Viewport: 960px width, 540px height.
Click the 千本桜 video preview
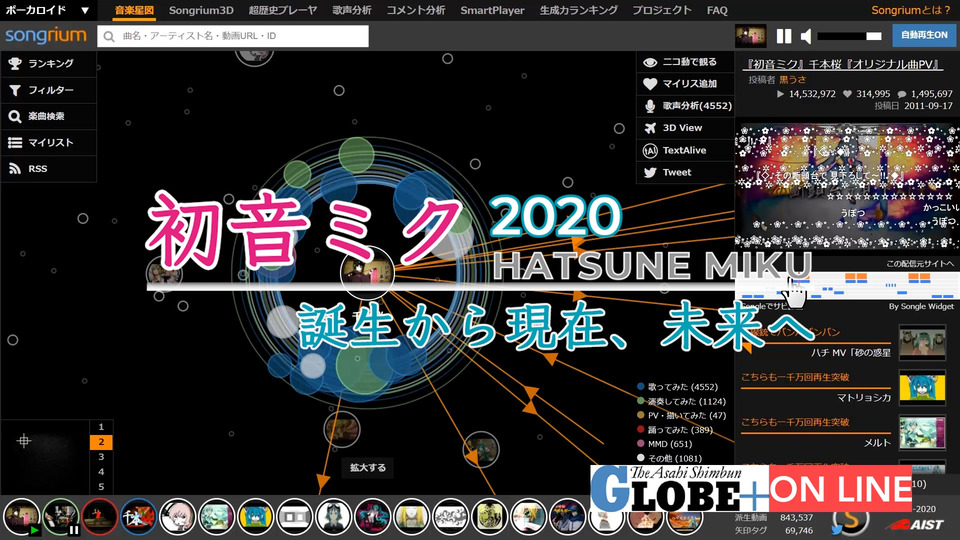click(x=847, y=186)
